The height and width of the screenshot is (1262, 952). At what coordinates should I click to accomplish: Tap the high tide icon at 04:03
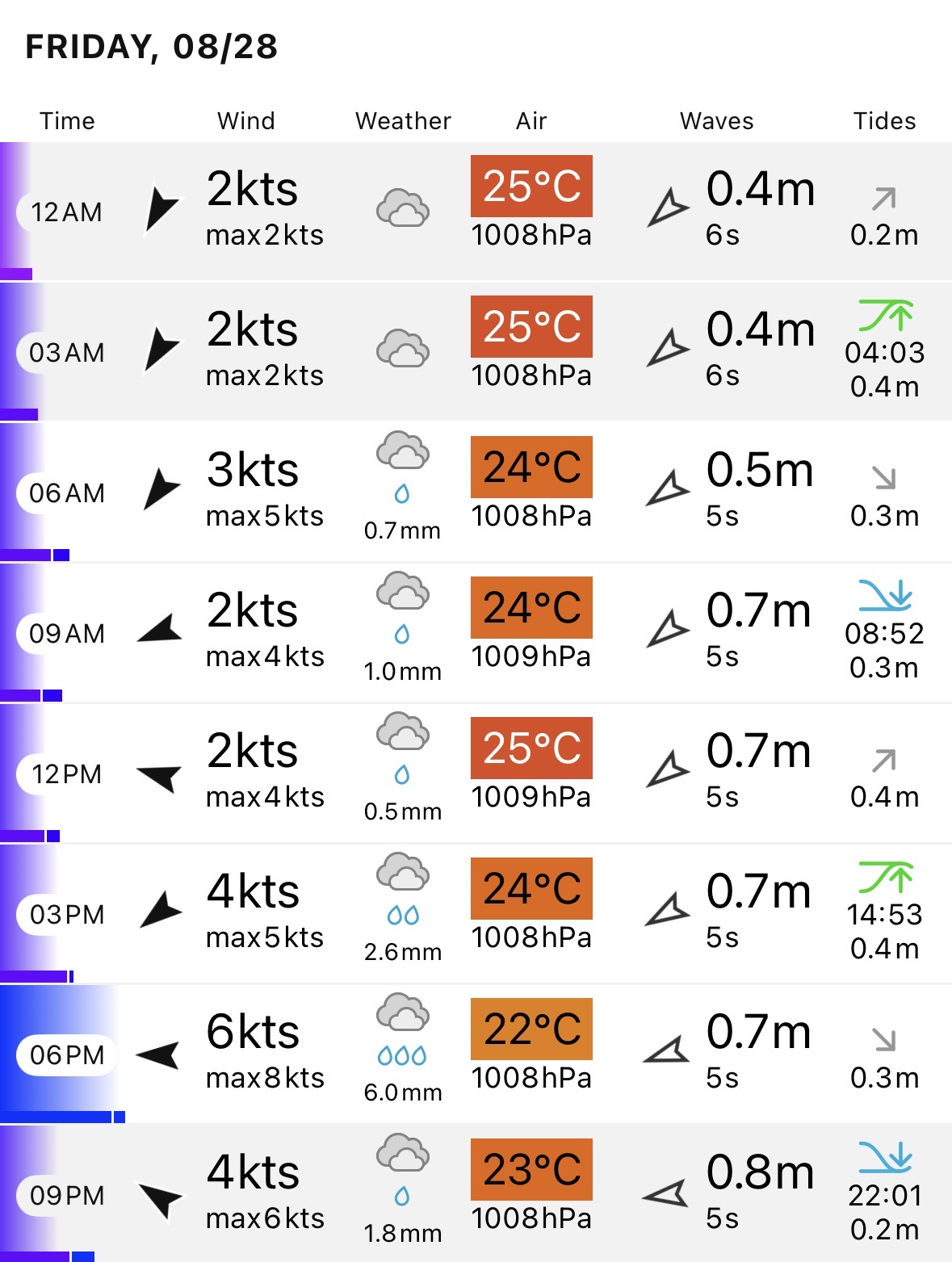(885, 316)
